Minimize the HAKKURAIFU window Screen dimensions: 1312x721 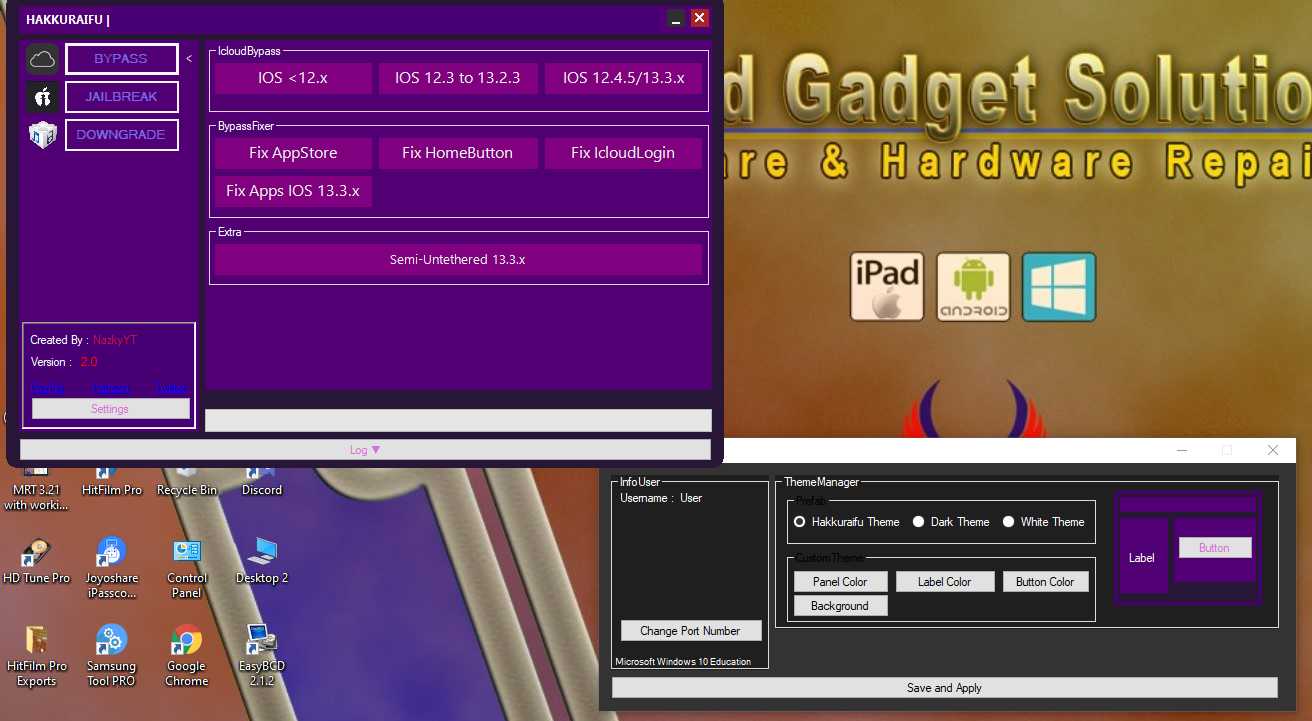click(677, 18)
